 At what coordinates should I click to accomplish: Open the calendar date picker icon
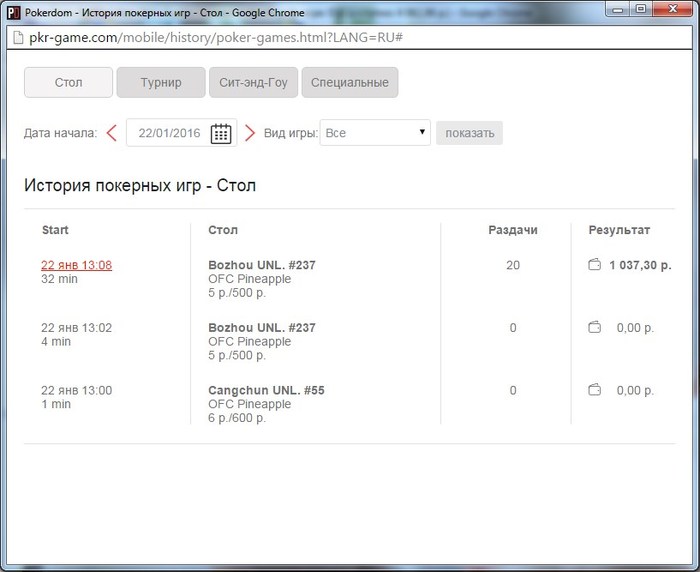click(221, 133)
